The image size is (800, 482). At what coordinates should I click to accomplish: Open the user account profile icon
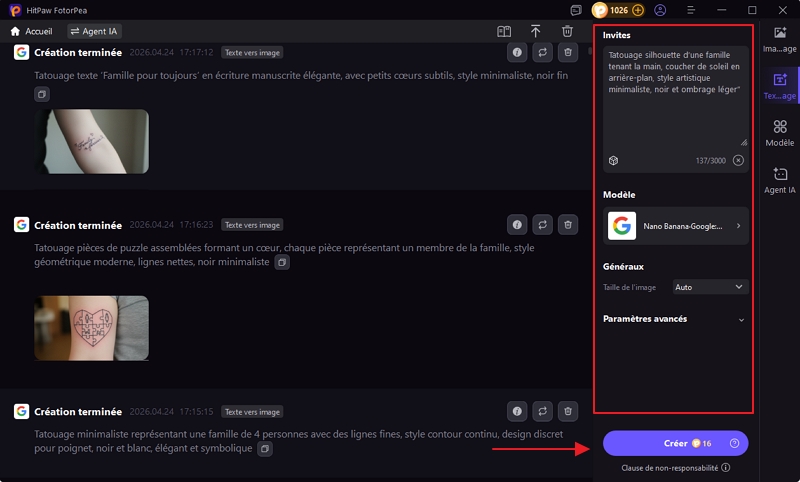(x=660, y=10)
